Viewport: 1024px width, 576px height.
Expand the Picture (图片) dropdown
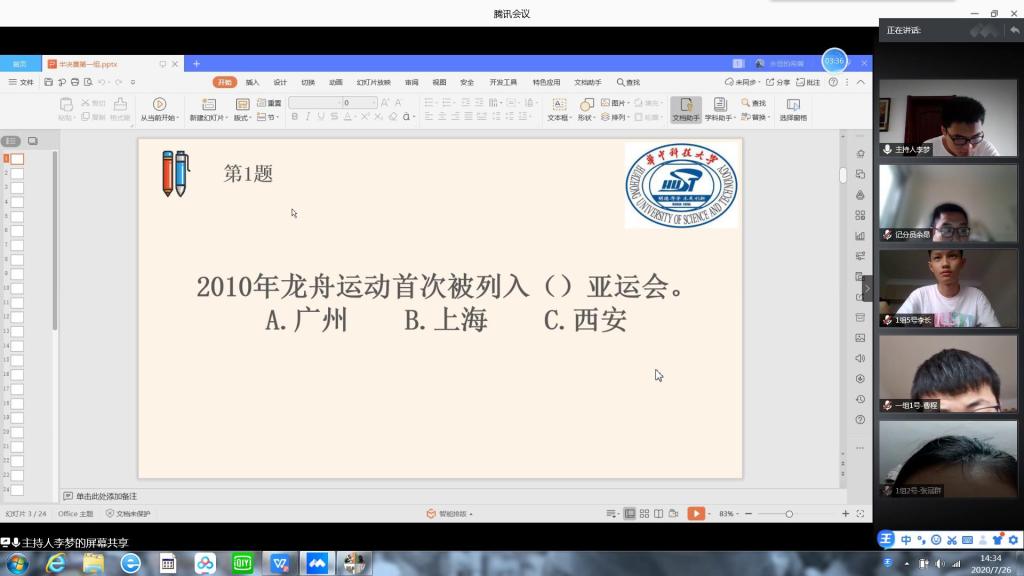615,103
